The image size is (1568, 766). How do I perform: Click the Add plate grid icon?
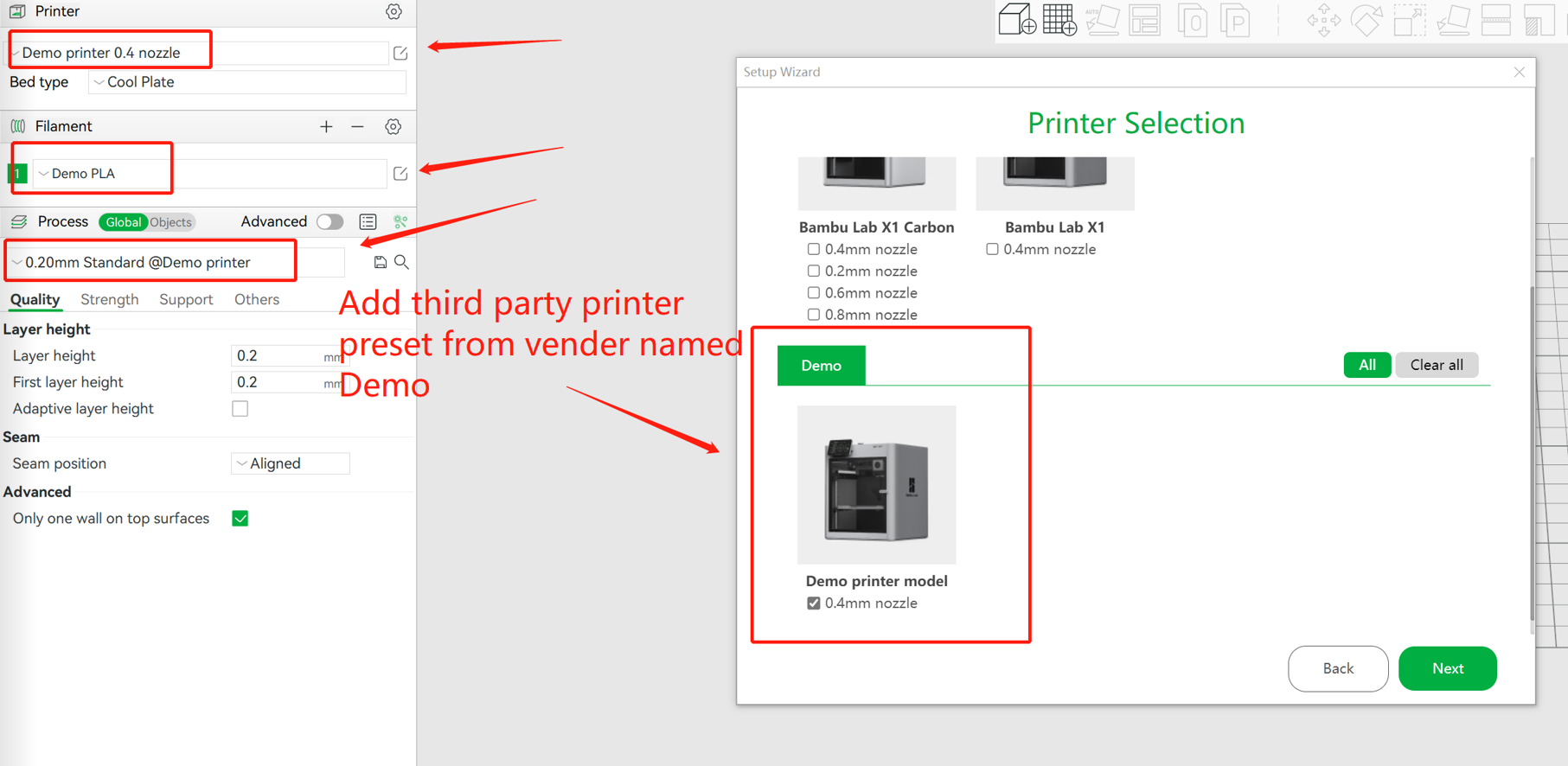(1059, 19)
